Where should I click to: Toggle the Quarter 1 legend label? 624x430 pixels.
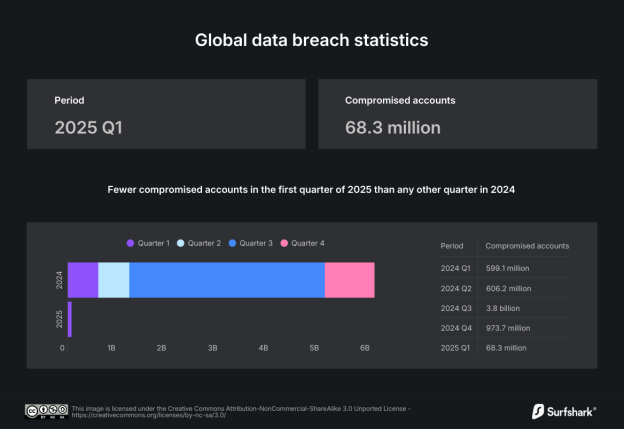click(154, 244)
